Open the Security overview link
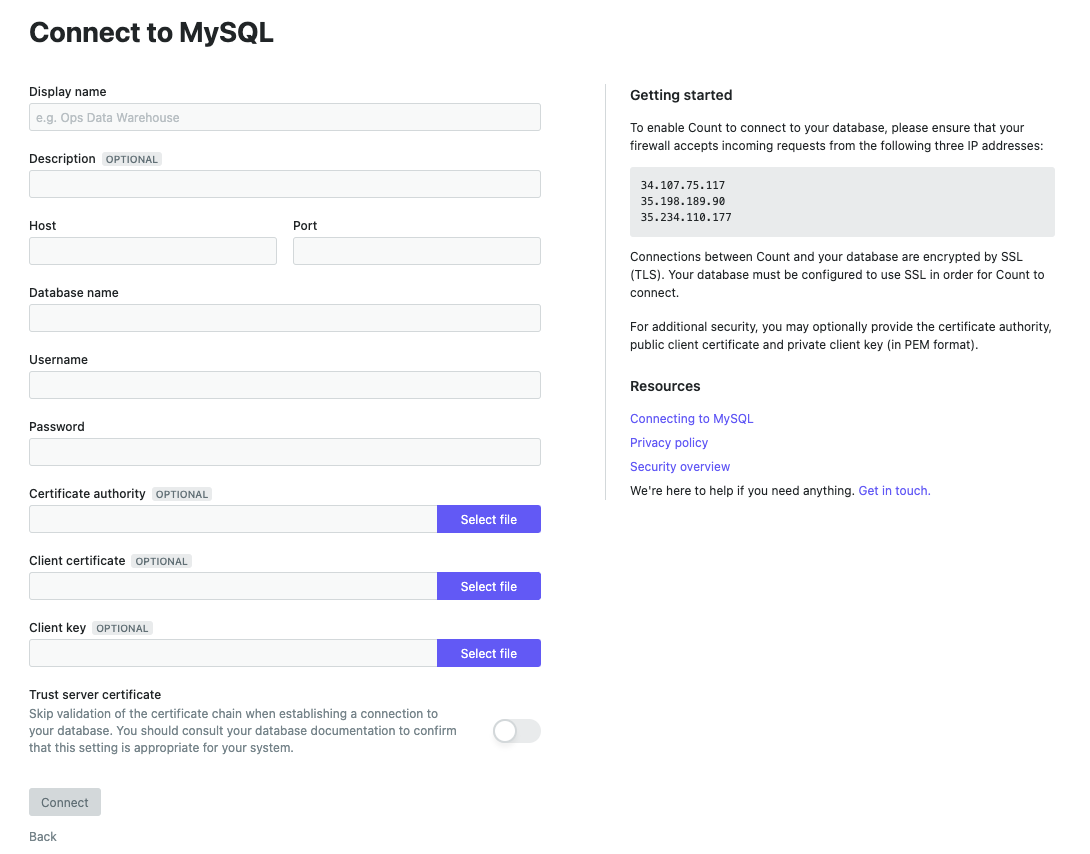 [680, 466]
